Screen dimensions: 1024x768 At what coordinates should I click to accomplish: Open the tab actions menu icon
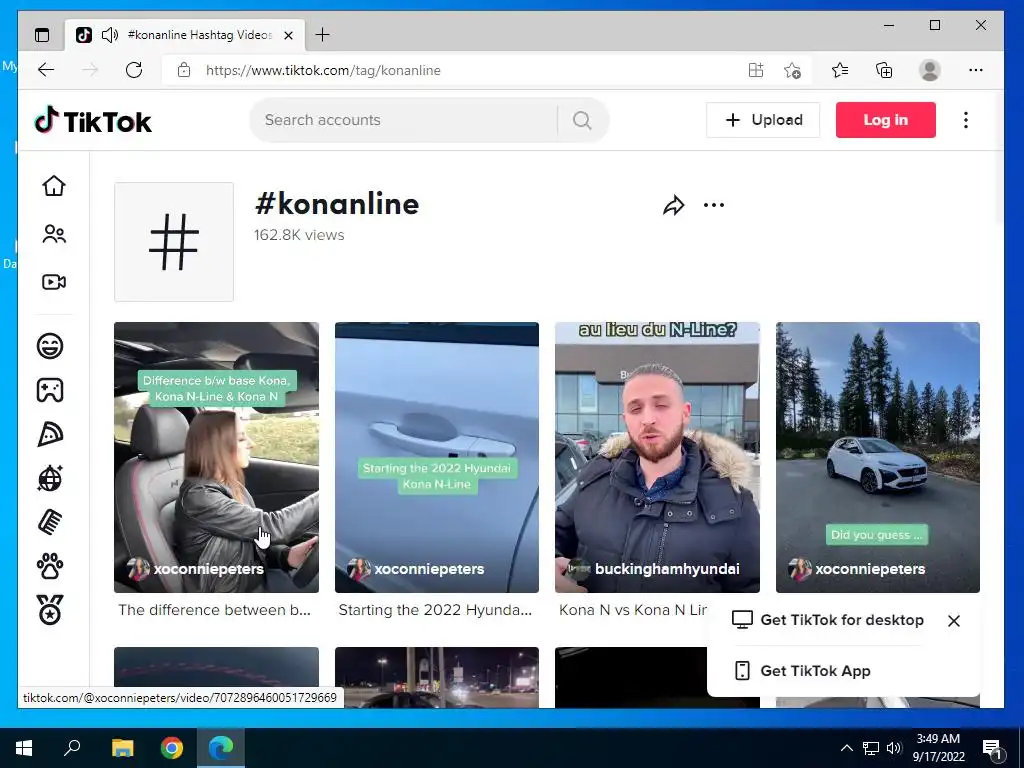click(42, 35)
